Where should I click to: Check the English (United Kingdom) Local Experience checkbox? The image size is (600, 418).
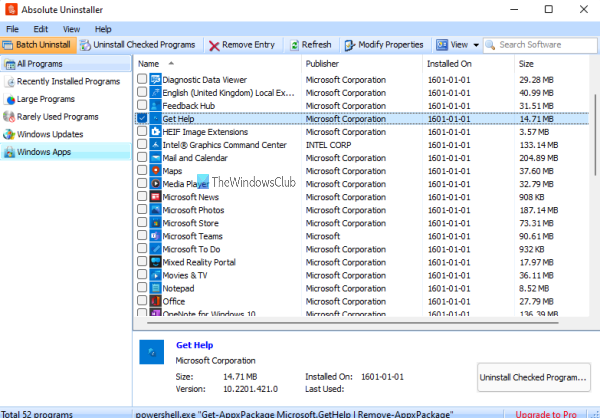tap(142, 92)
